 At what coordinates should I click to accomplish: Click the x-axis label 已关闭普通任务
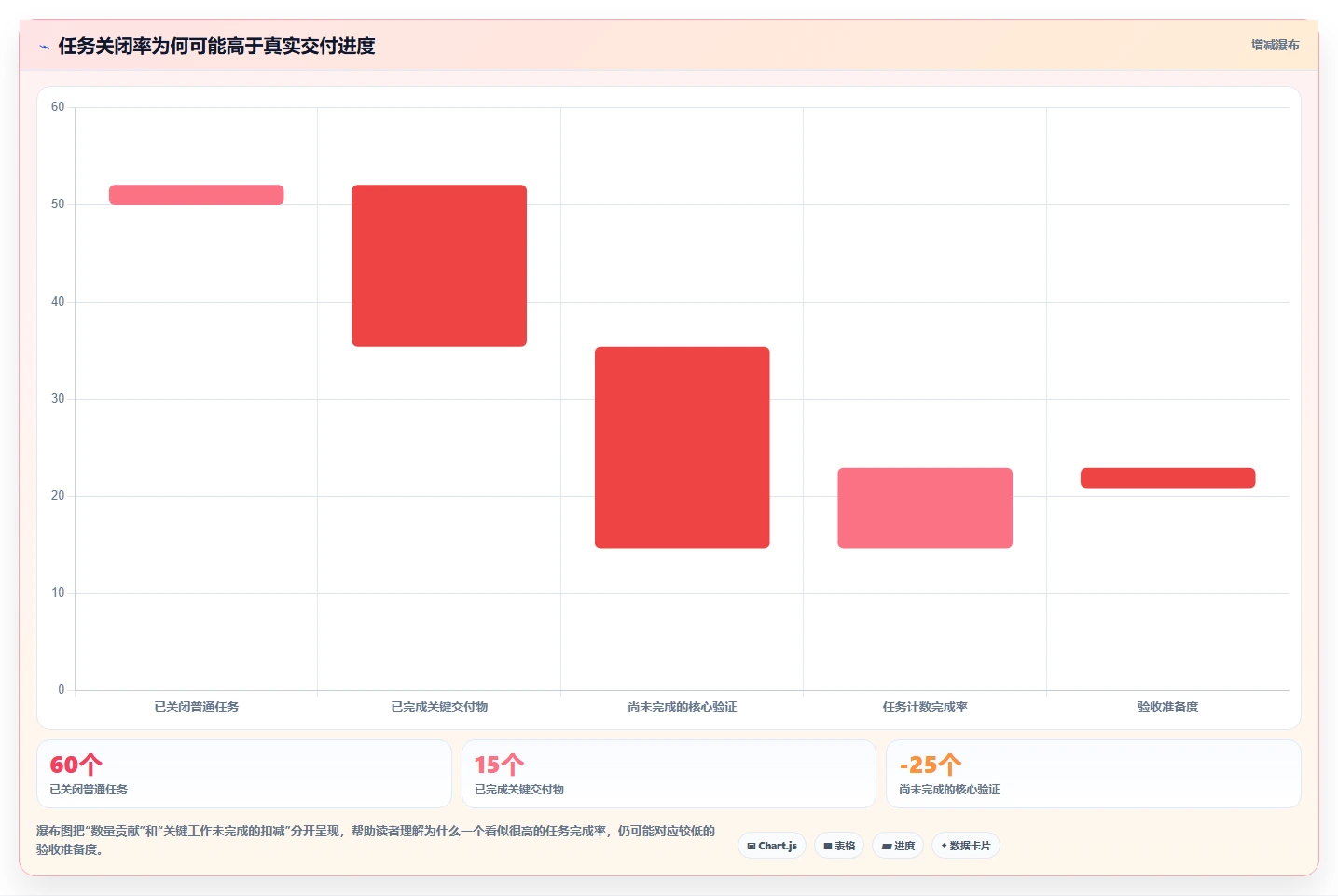[x=197, y=707]
